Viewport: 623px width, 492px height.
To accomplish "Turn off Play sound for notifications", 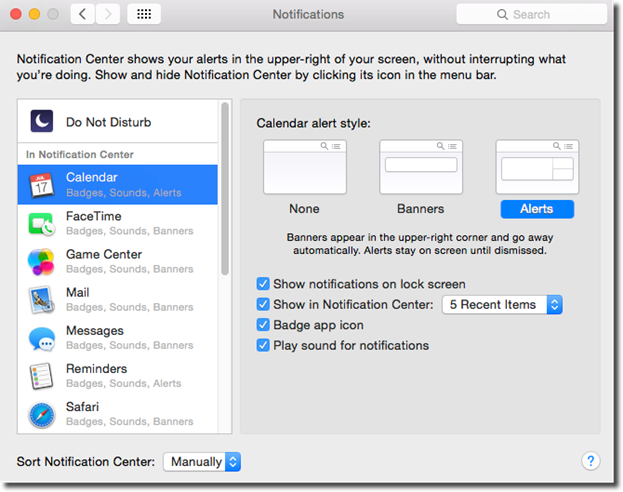I will (x=263, y=345).
